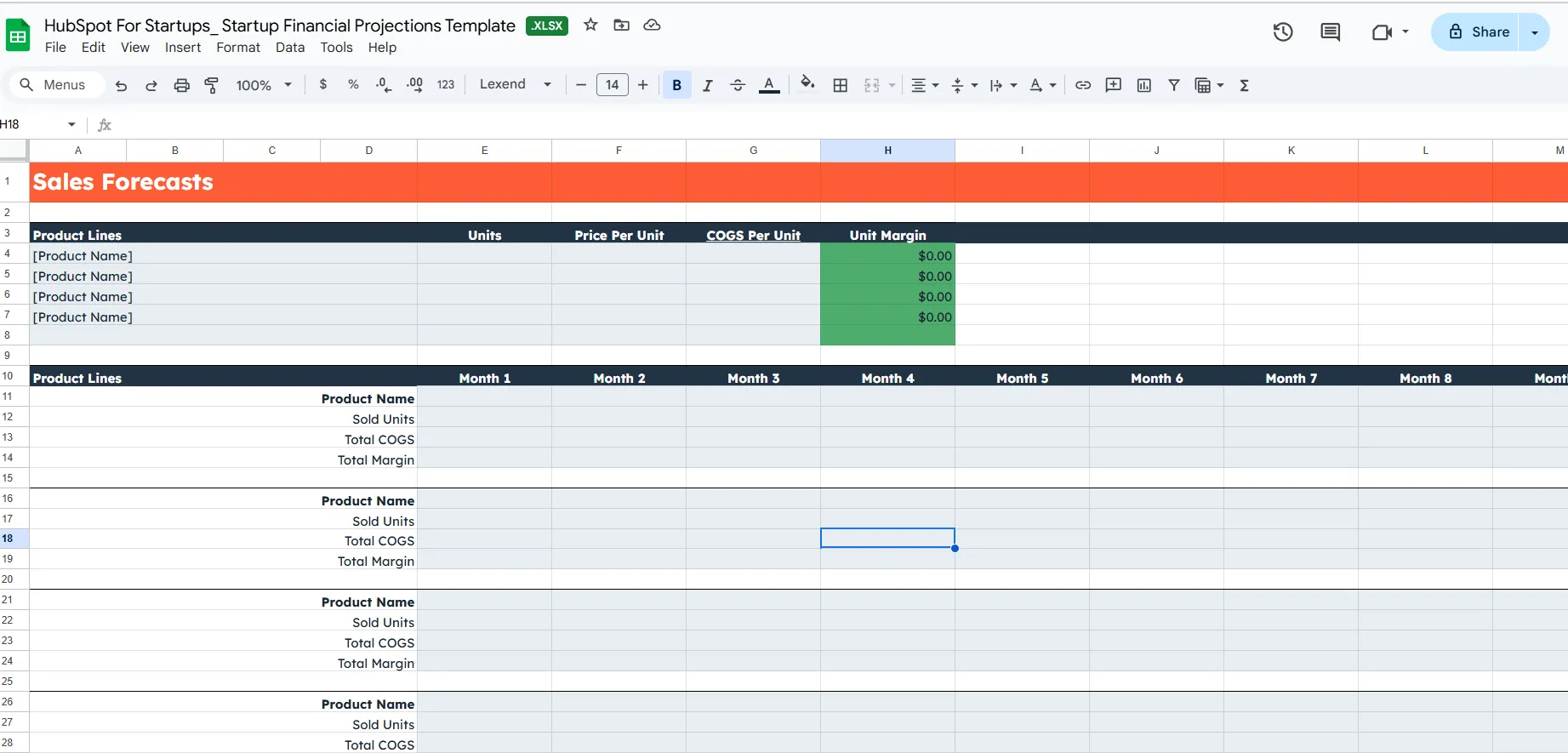Screen dimensions: 1568x753
Task: Insert link icon in toolbar
Action: [1083, 85]
